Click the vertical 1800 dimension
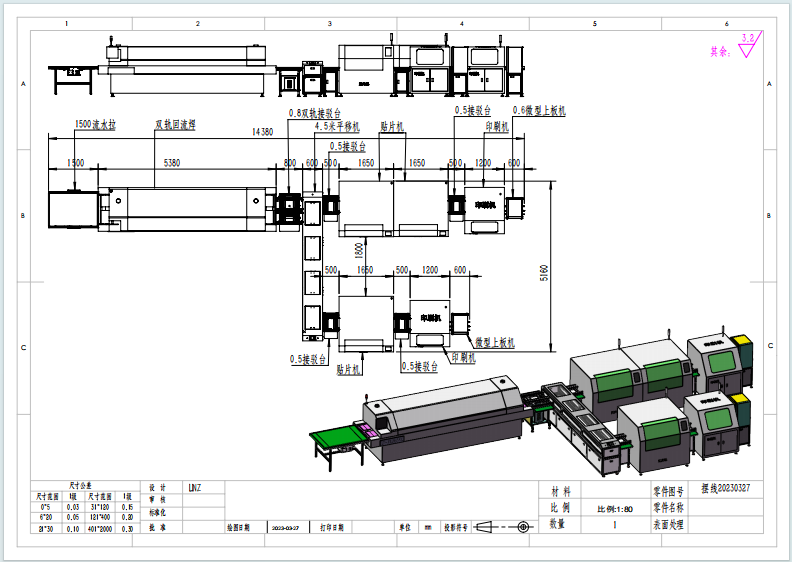Screen dimensions: 792x562 [357, 252]
